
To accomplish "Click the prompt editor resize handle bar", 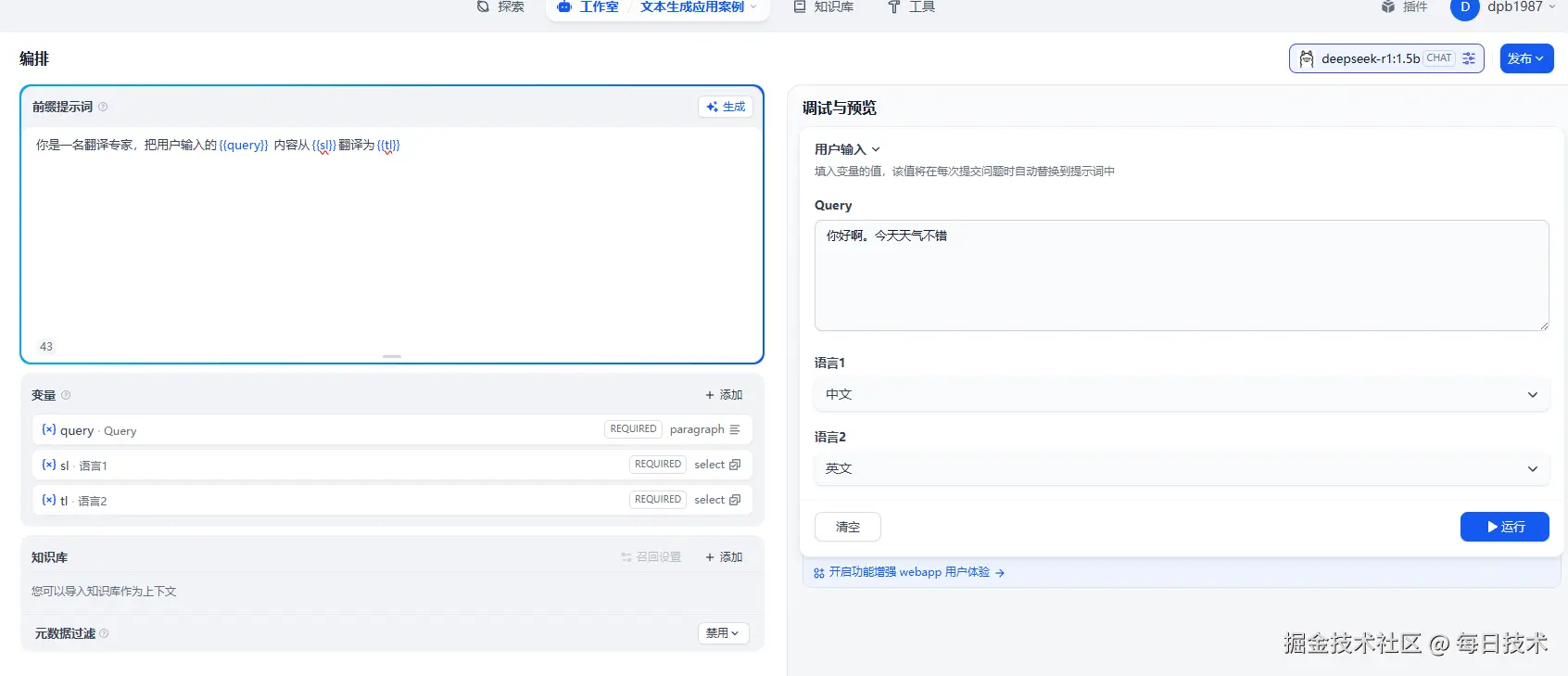I will click(392, 356).
